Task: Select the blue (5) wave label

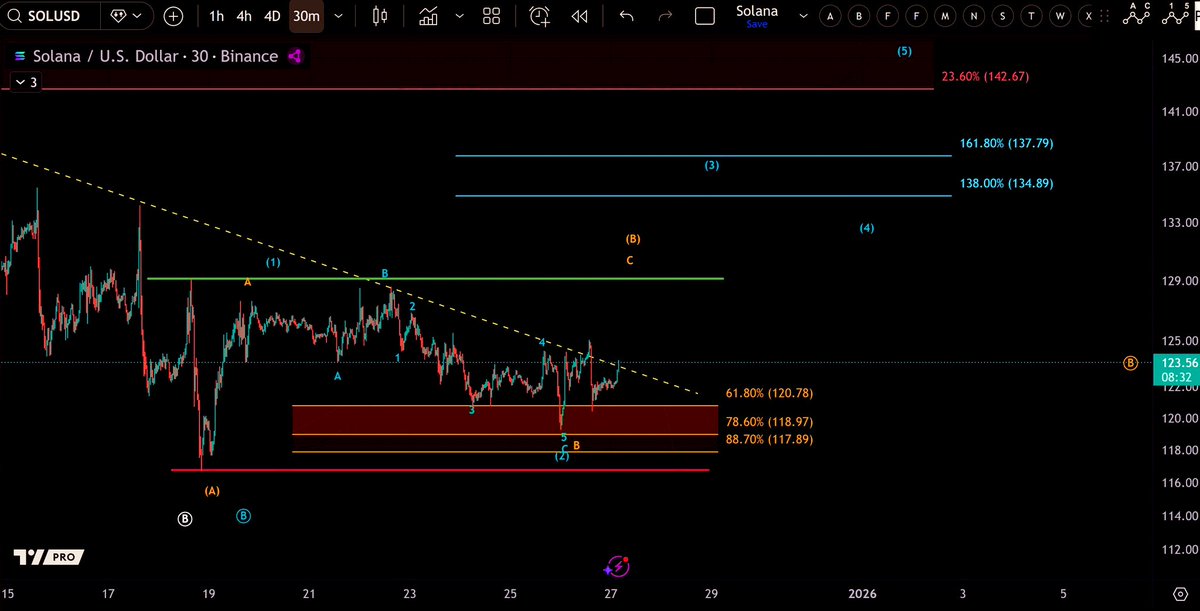Action: (x=904, y=51)
